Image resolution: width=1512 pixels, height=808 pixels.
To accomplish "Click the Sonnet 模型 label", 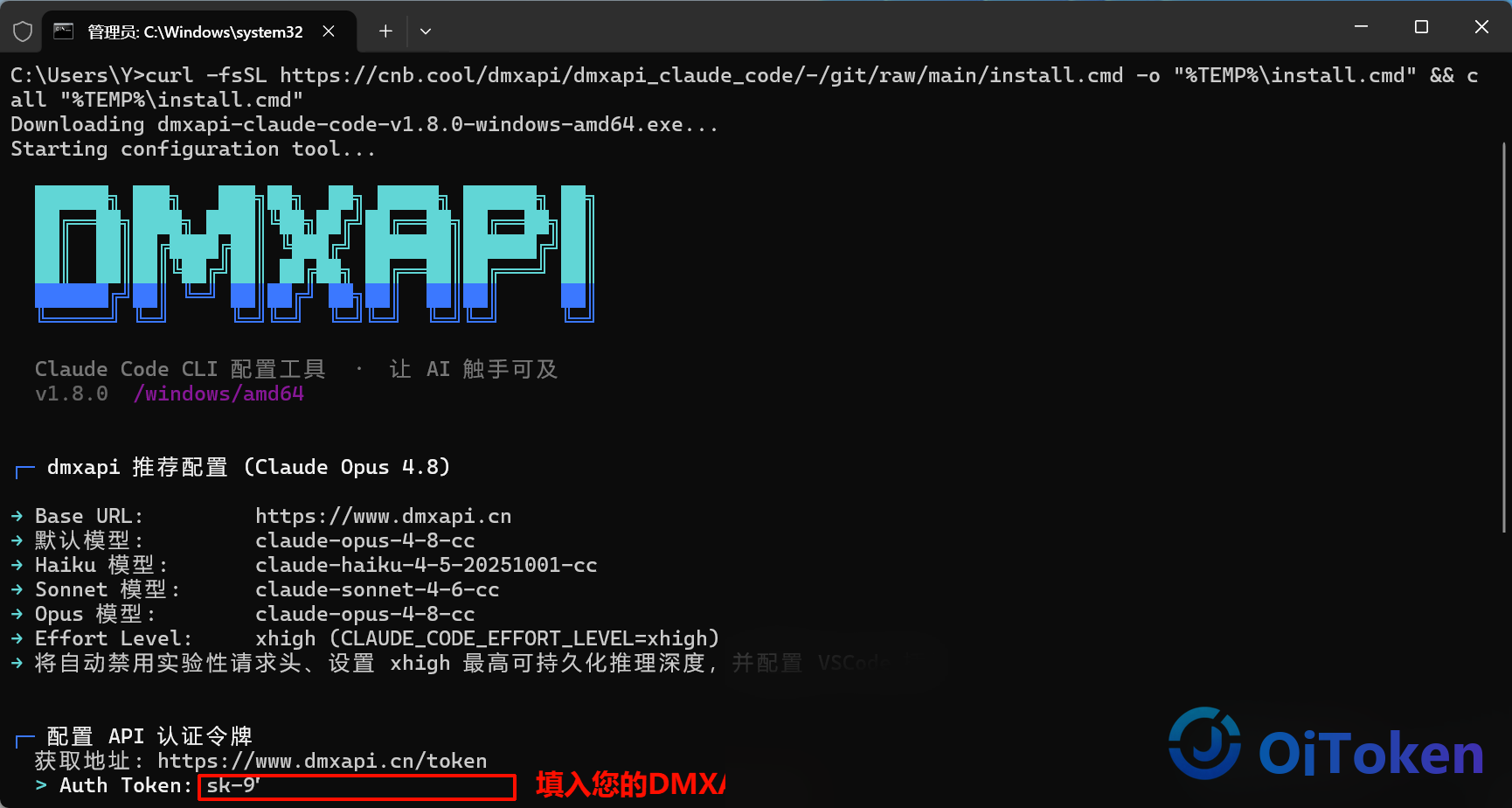I will [x=107, y=589].
